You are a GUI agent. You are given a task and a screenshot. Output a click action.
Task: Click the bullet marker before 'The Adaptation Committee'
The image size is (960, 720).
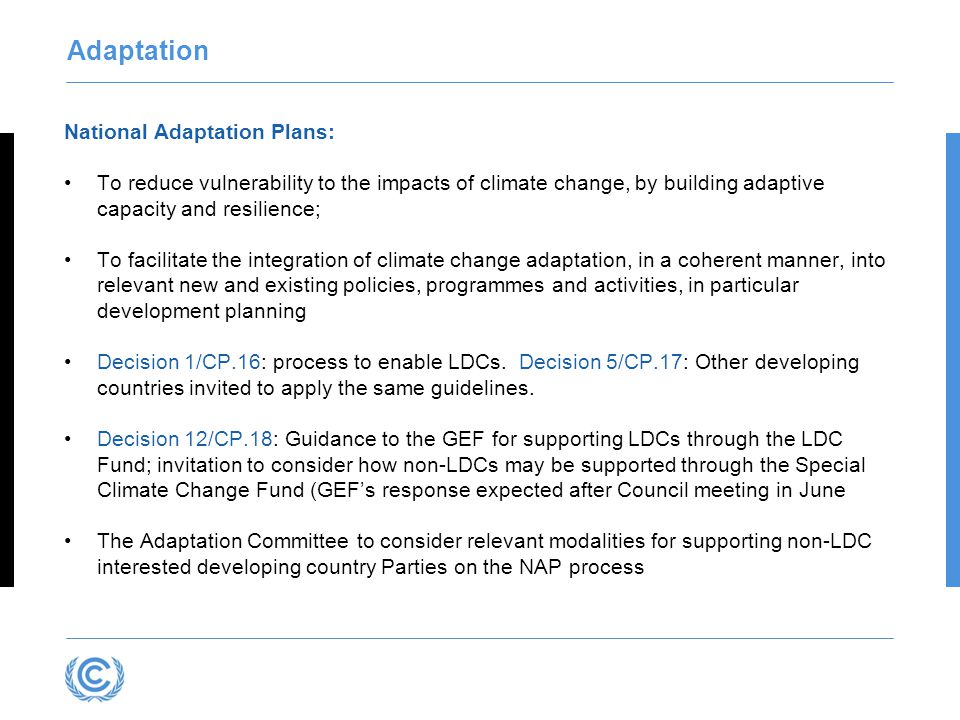(68, 541)
